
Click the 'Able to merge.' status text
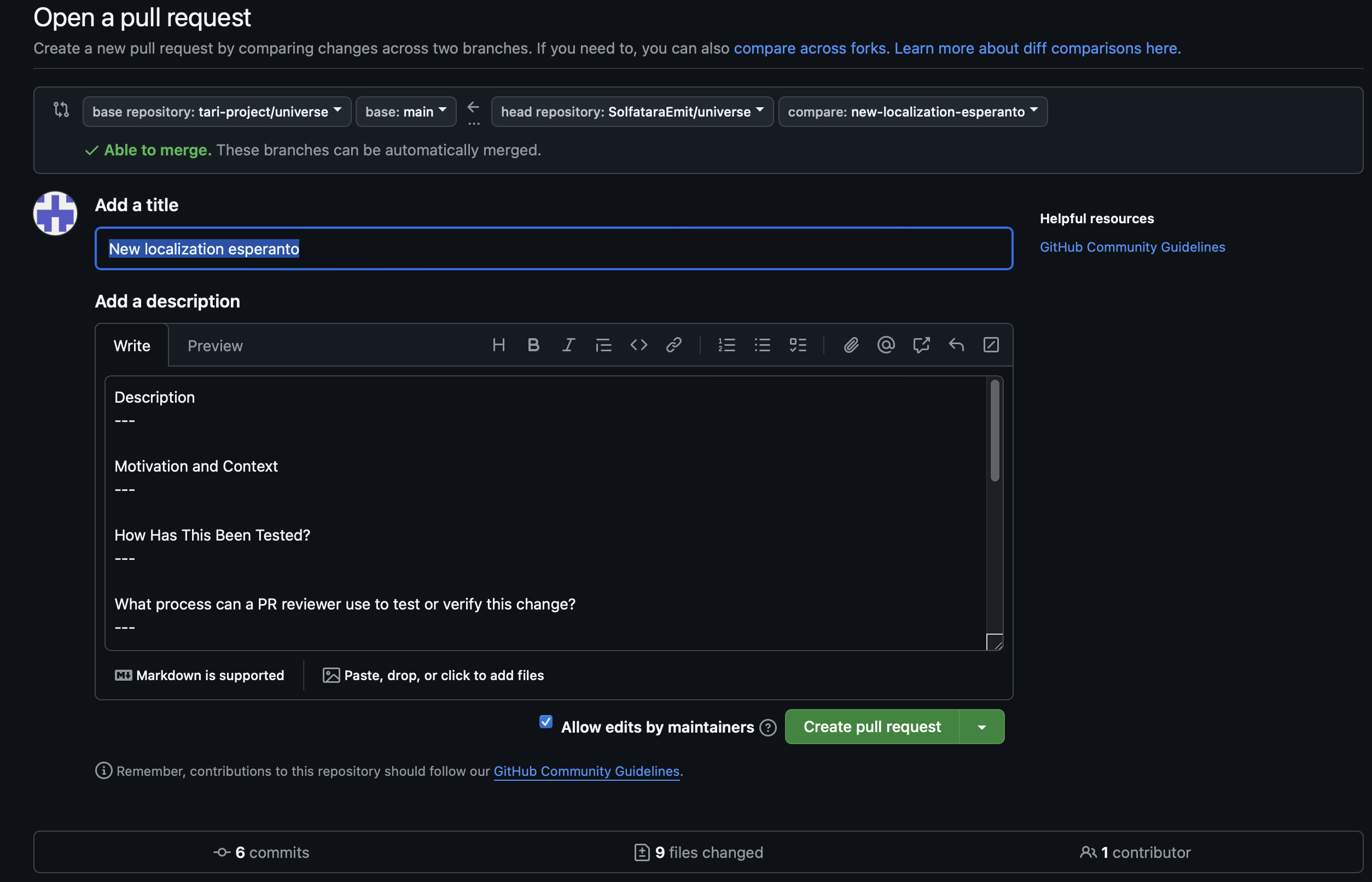click(x=158, y=150)
